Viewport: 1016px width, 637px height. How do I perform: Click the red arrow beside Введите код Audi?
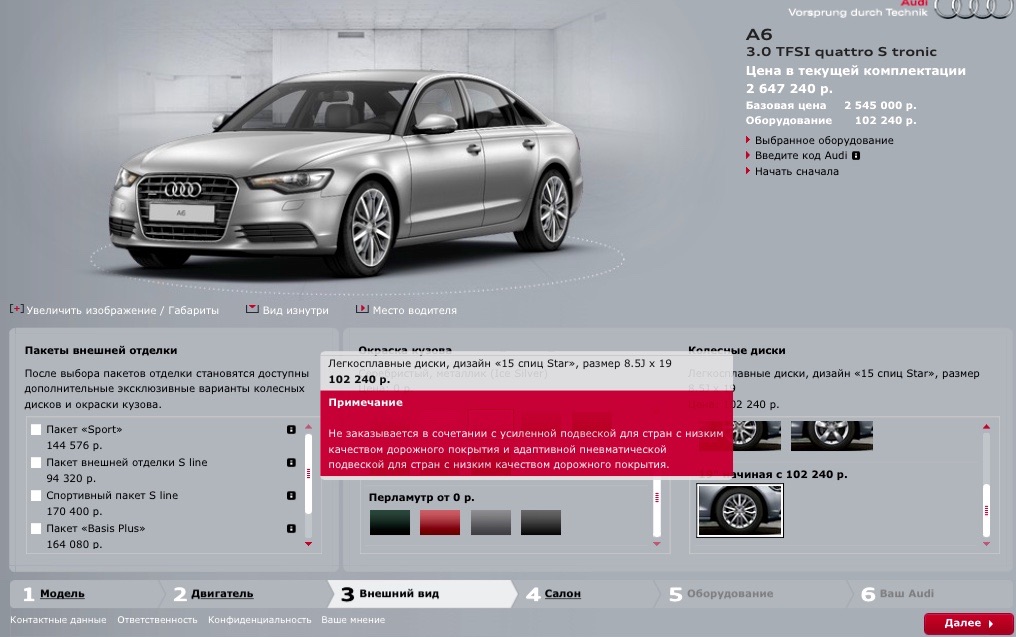click(748, 156)
